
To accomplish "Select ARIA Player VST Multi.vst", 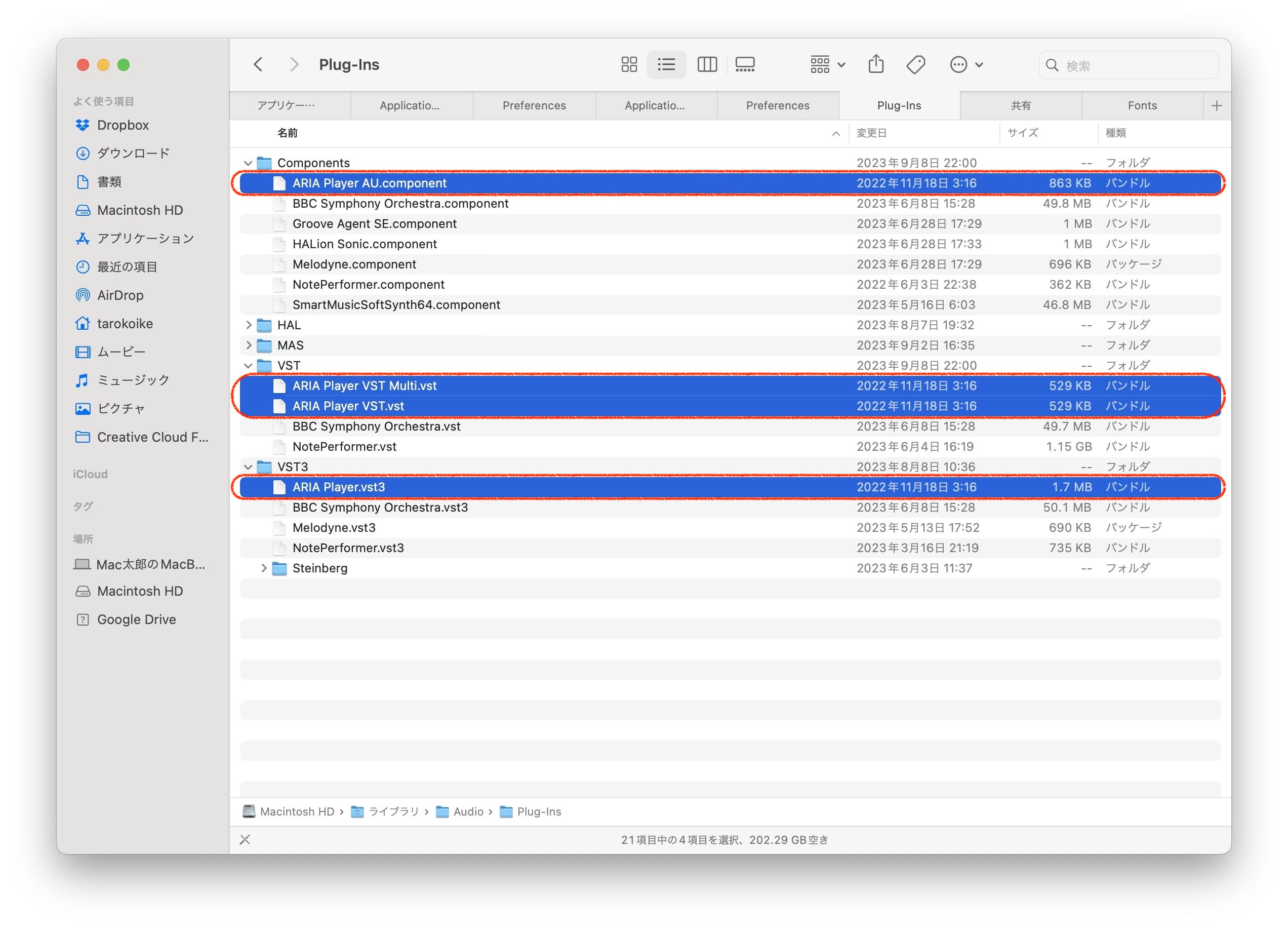I will (x=730, y=386).
